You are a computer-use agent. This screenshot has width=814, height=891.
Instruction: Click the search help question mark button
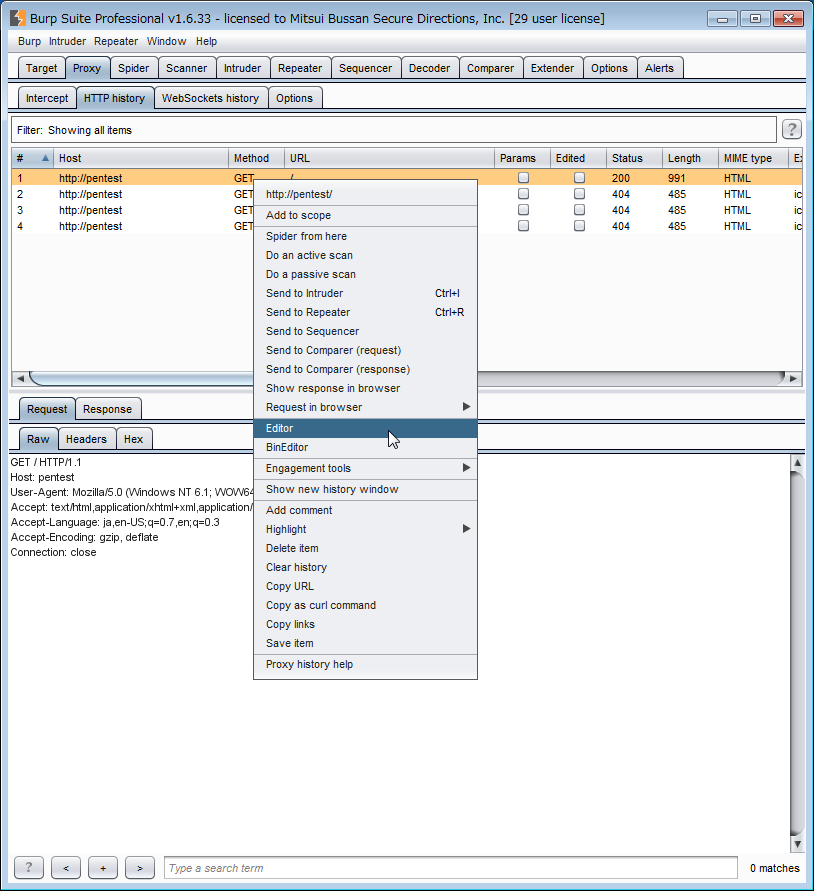[x=28, y=868]
